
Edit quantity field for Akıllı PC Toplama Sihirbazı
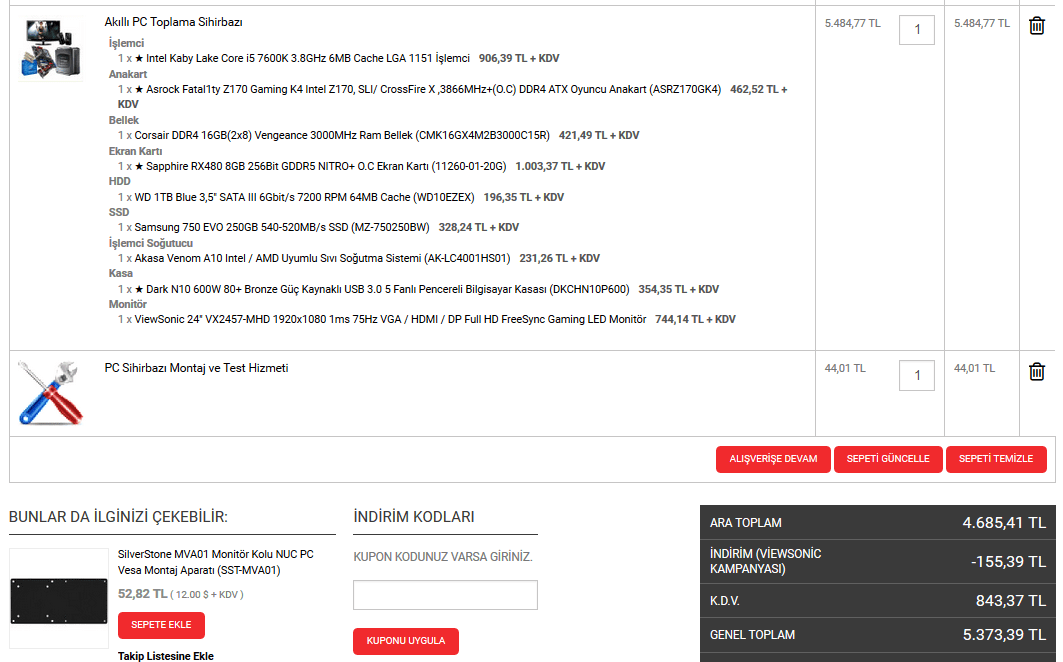917,30
